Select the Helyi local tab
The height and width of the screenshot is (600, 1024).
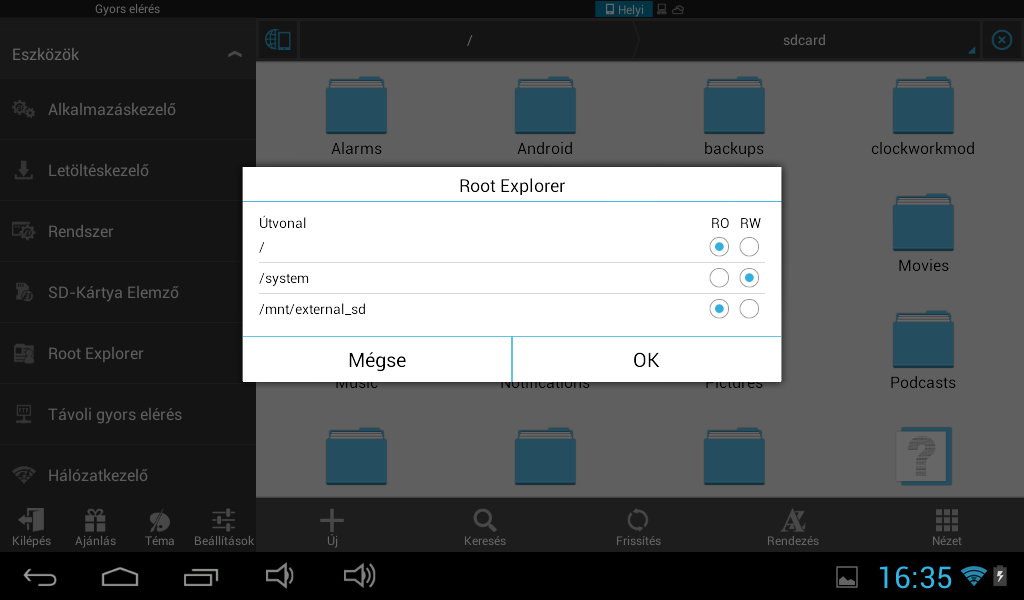[x=624, y=9]
